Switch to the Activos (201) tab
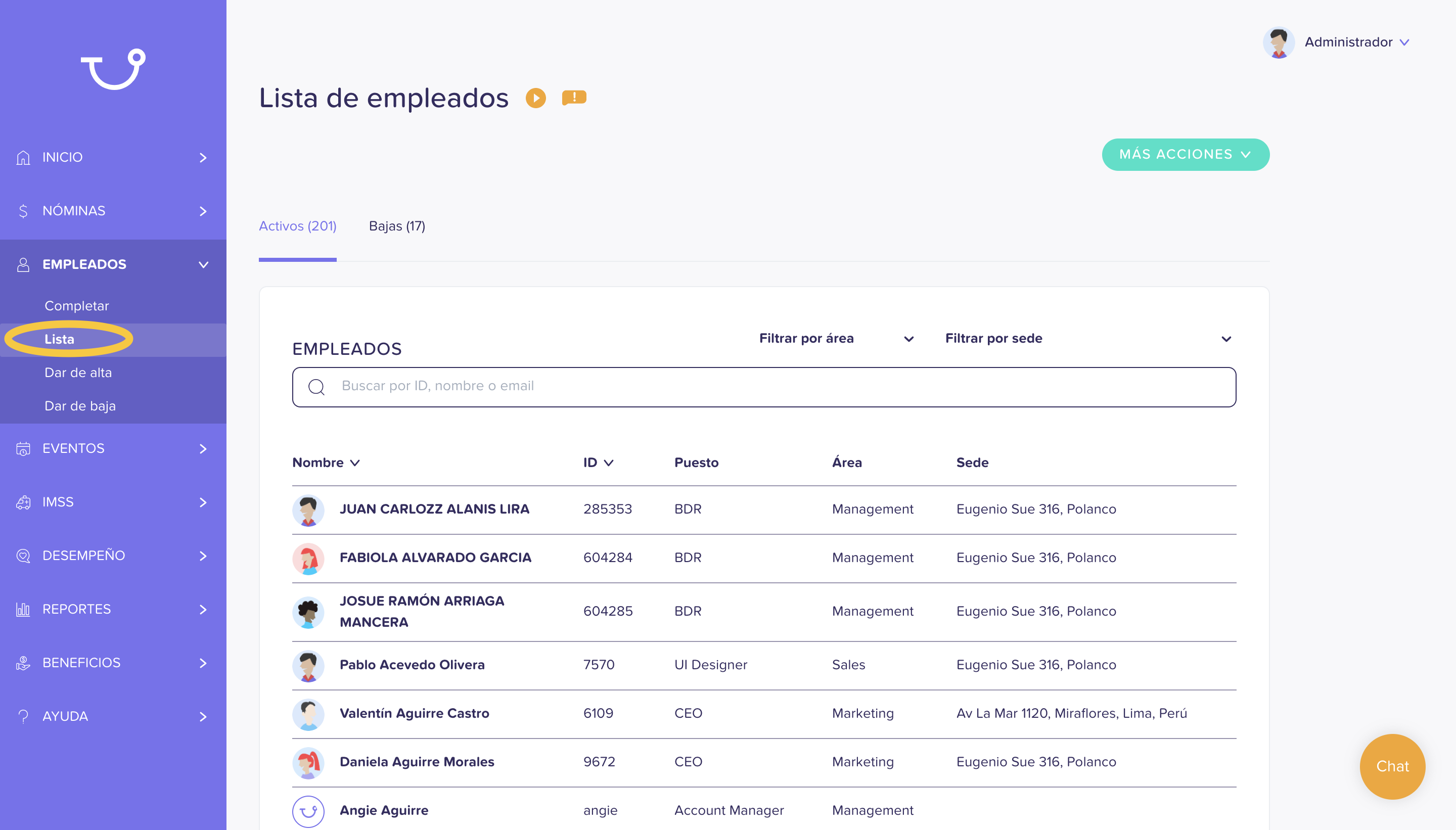The height and width of the screenshot is (830, 1456). click(298, 226)
